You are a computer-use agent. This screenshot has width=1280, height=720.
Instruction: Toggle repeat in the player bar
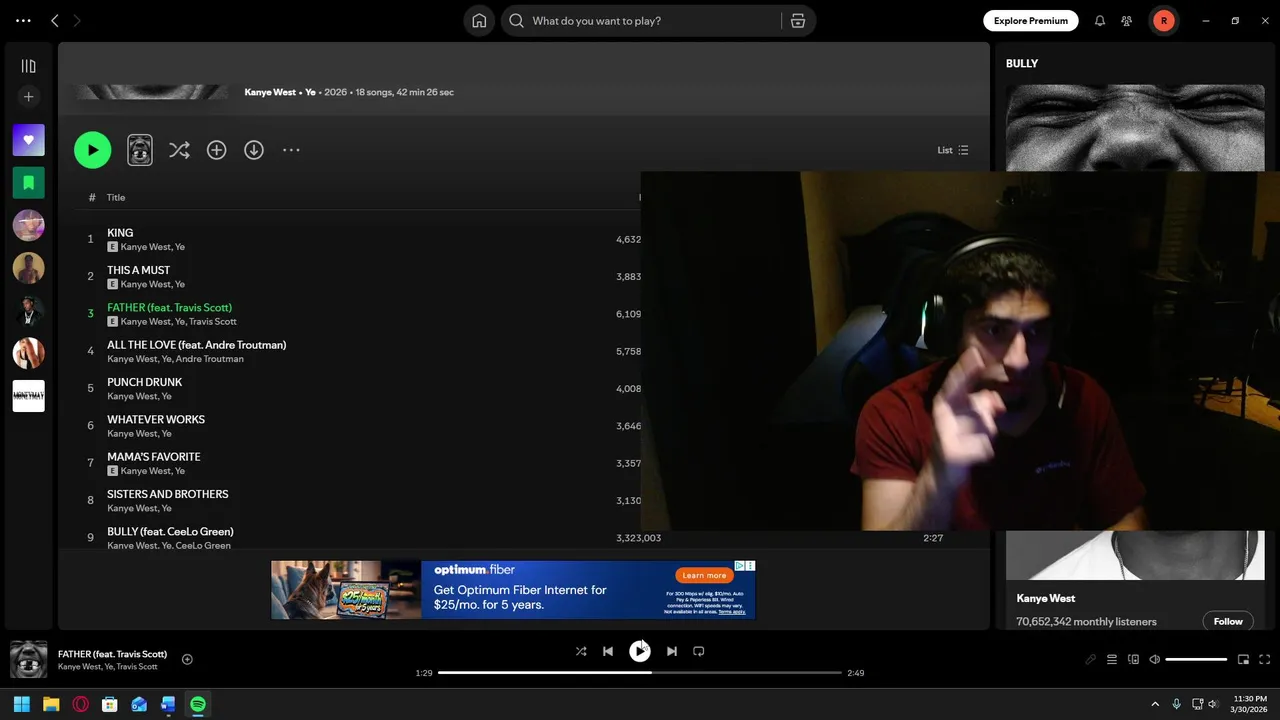(699, 651)
